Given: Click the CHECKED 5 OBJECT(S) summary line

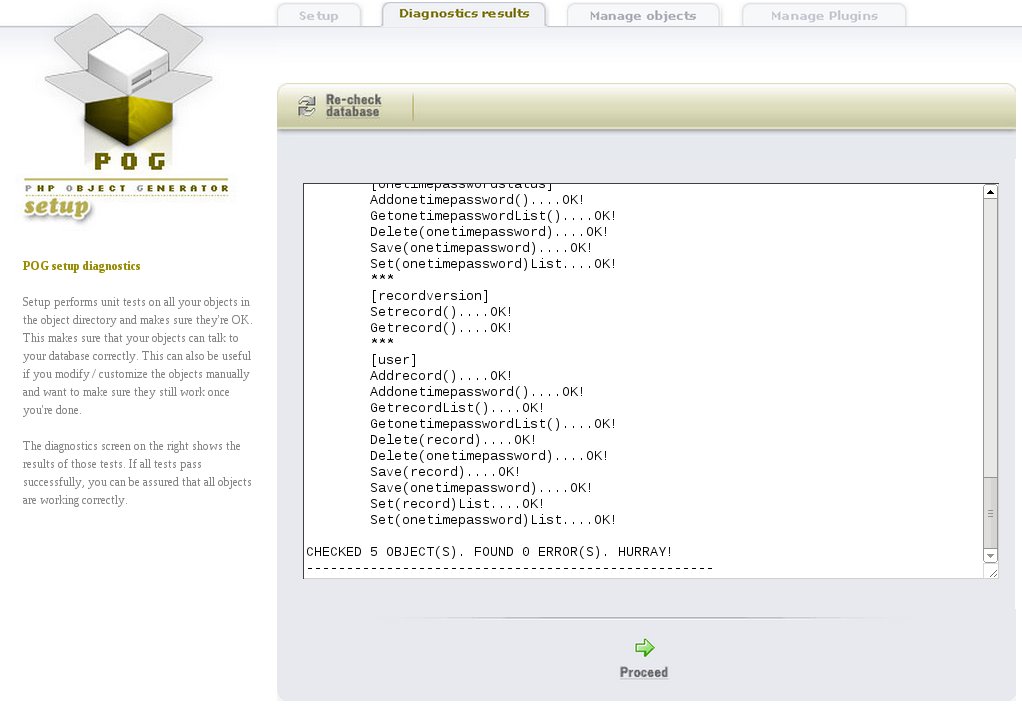Looking at the screenshot, I should tap(489, 552).
